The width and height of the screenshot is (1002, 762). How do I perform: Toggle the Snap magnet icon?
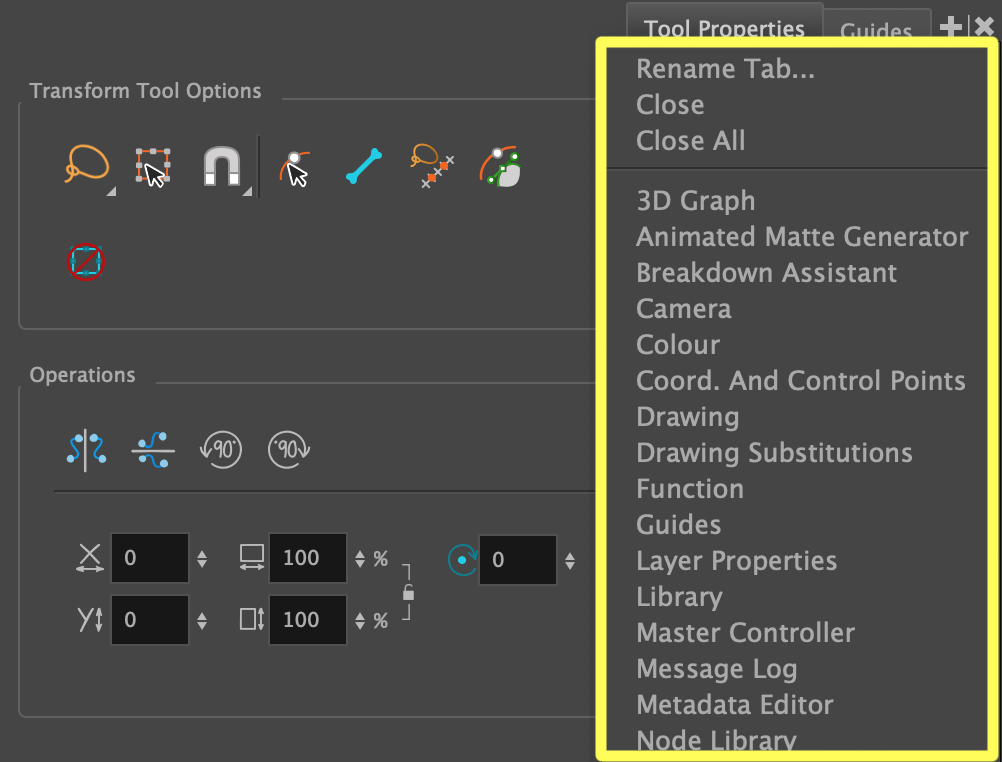click(x=220, y=166)
